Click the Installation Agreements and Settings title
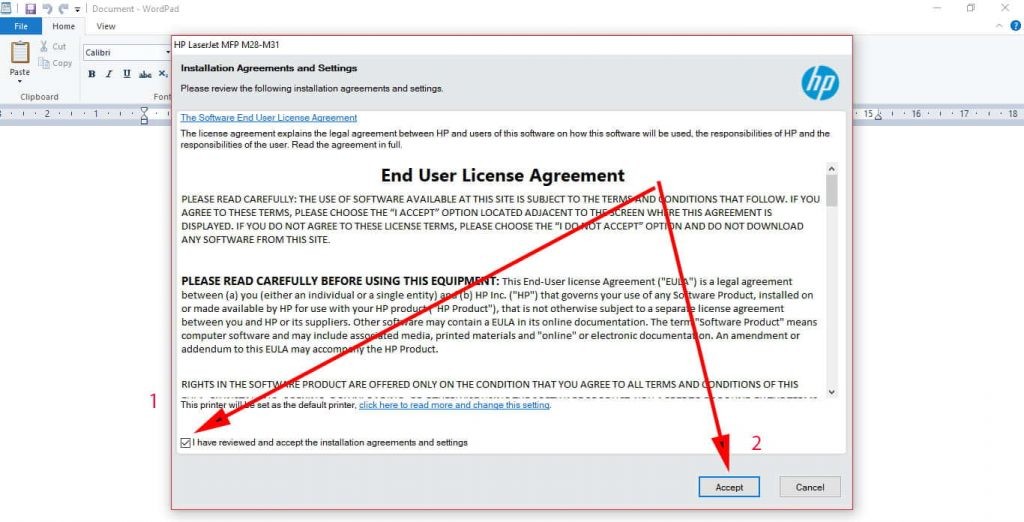1024x522 pixels. 269,68
